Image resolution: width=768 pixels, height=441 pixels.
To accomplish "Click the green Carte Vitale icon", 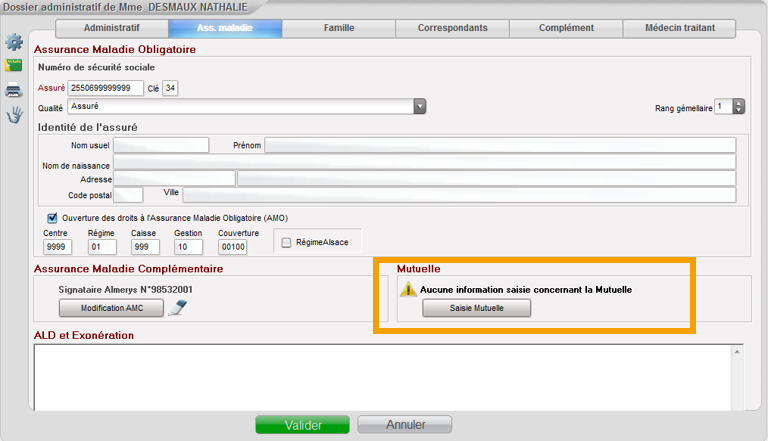I will [14, 66].
